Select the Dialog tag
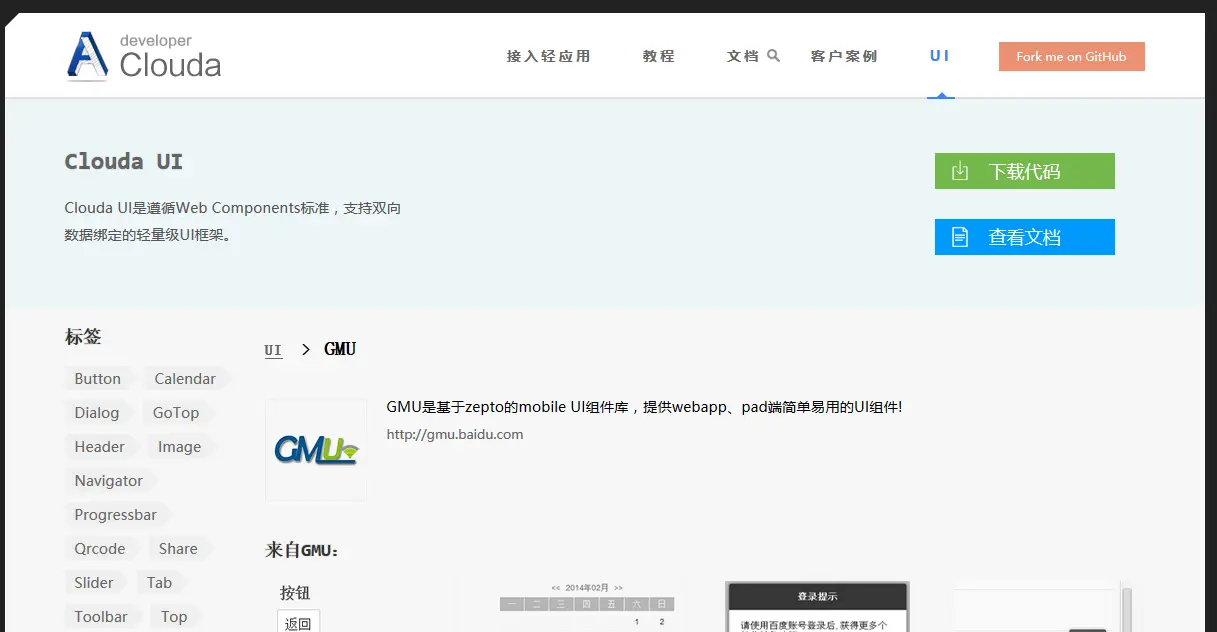 click(x=97, y=413)
